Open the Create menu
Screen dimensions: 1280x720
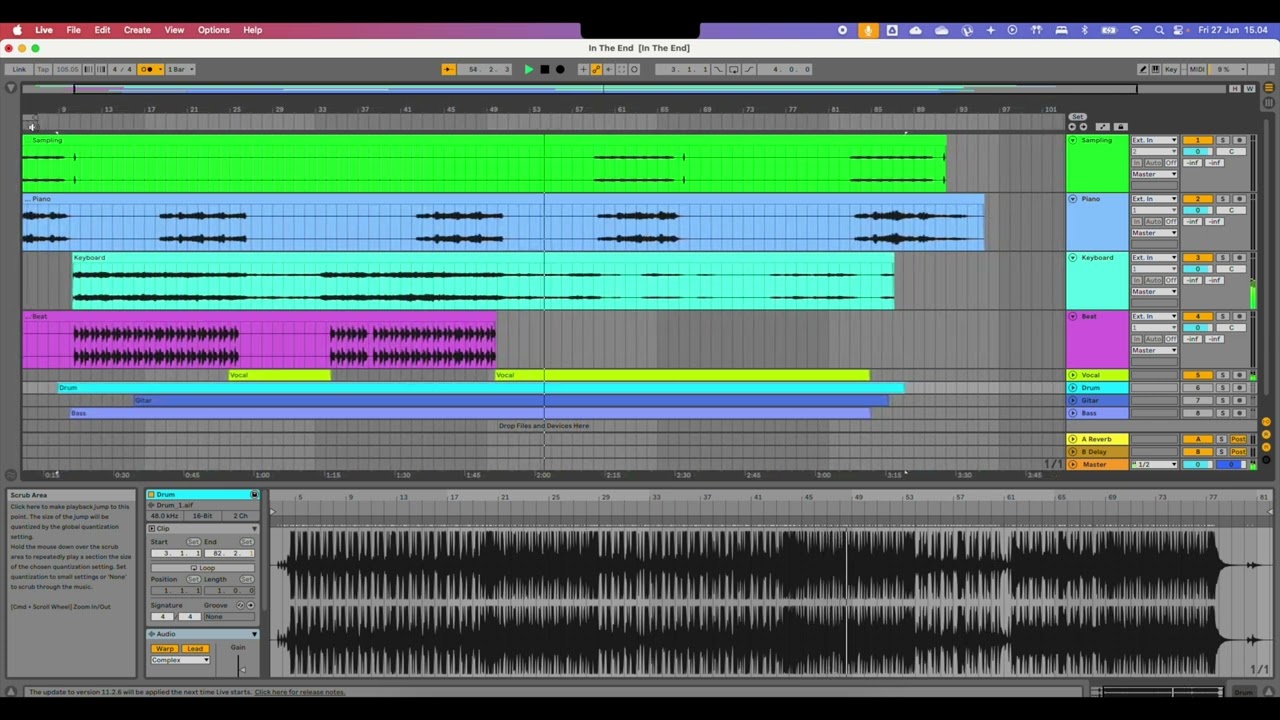click(137, 30)
